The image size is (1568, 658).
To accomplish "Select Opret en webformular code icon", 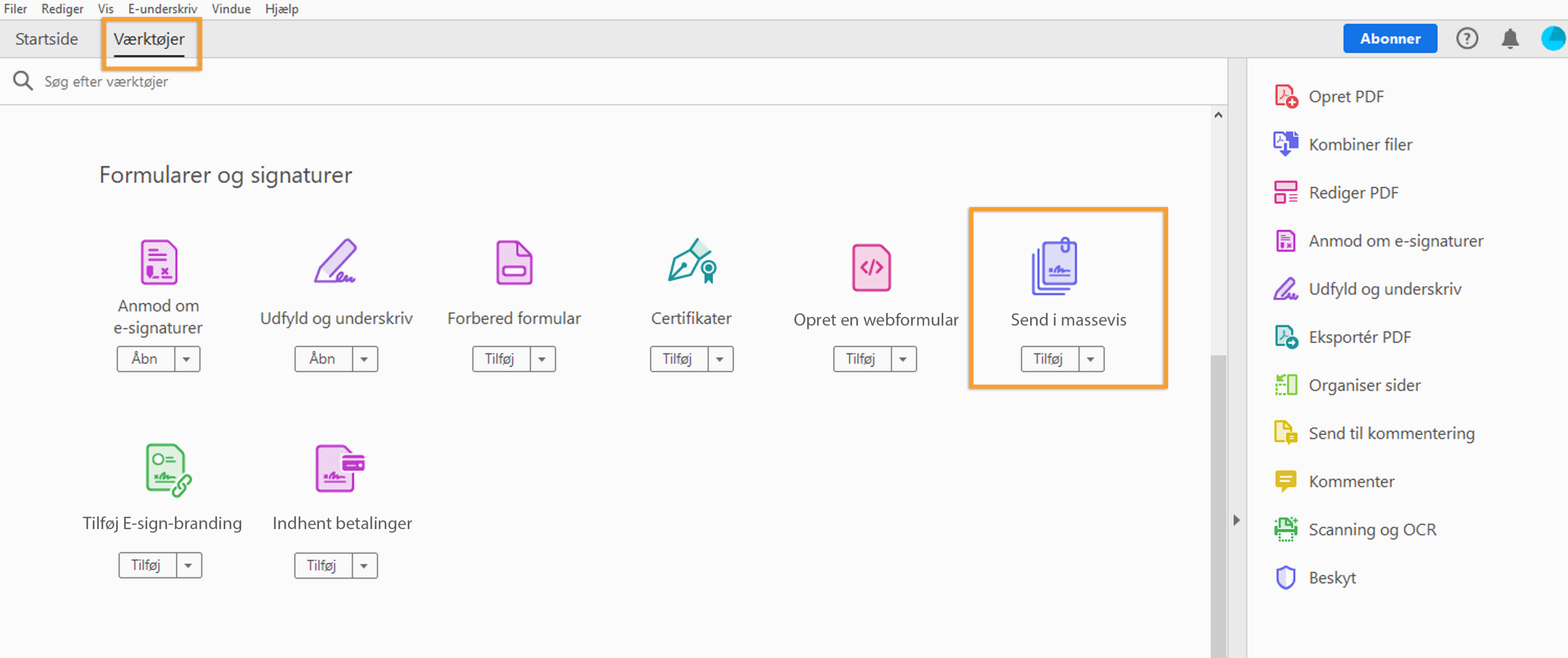I will pyautogui.click(x=871, y=267).
